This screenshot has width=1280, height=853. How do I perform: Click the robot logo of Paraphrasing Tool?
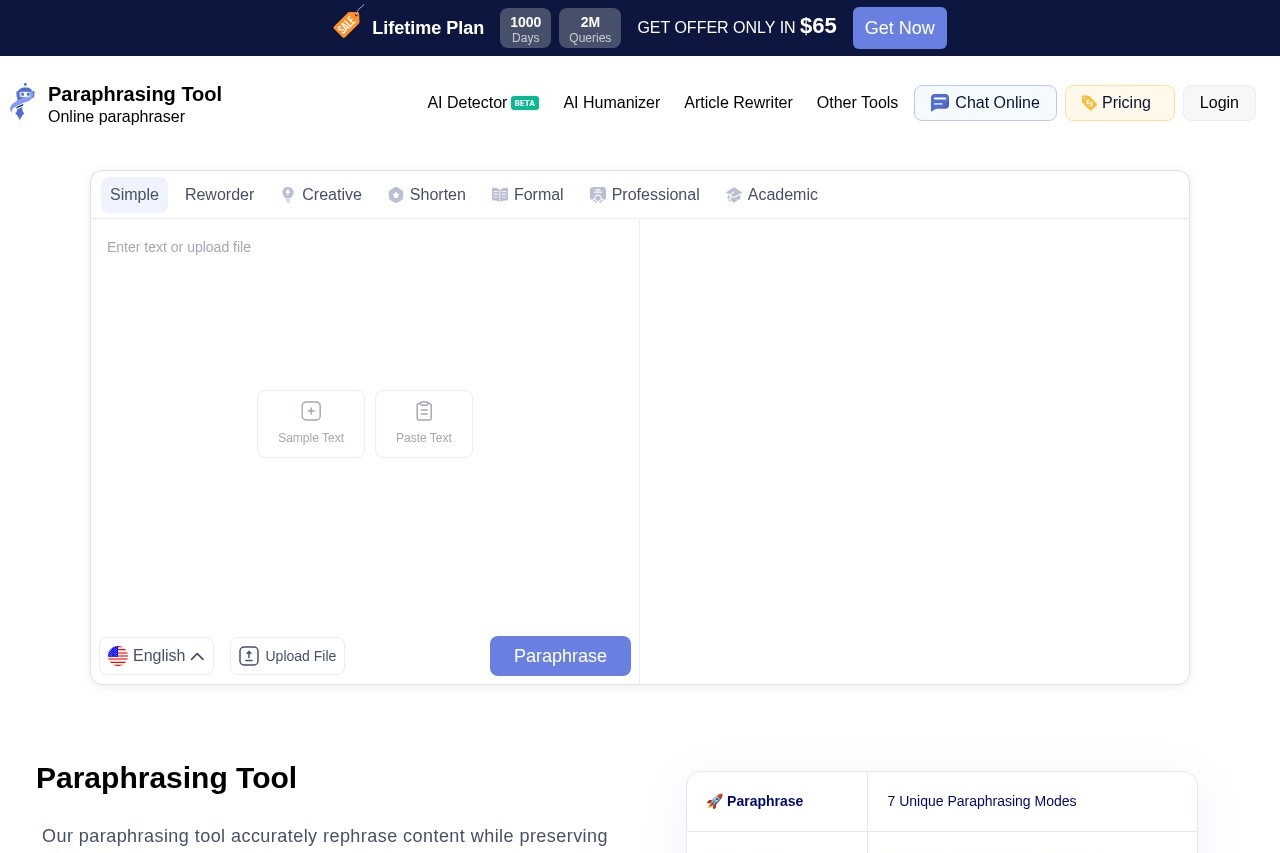coord(22,101)
